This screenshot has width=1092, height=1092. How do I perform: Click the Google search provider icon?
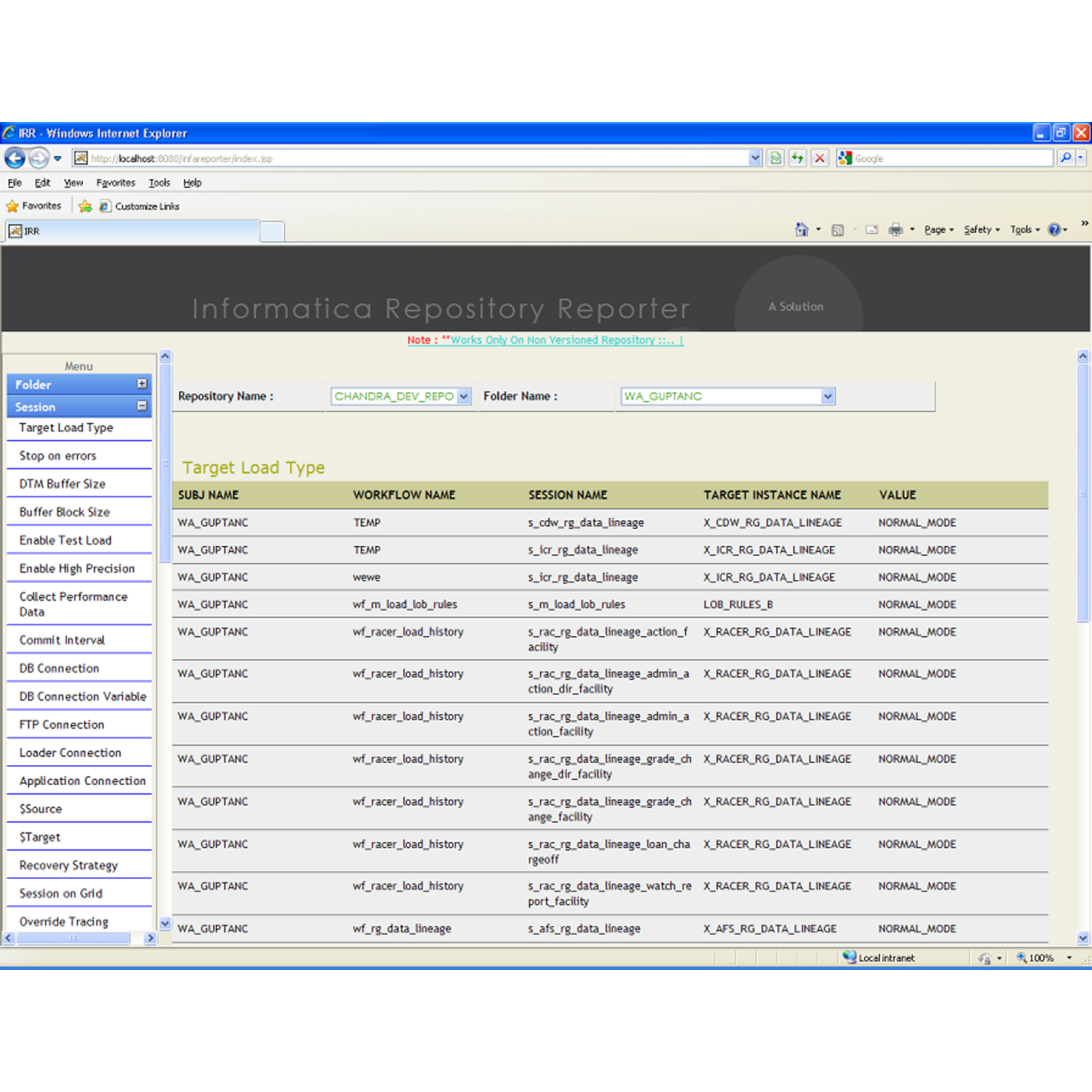[845, 158]
